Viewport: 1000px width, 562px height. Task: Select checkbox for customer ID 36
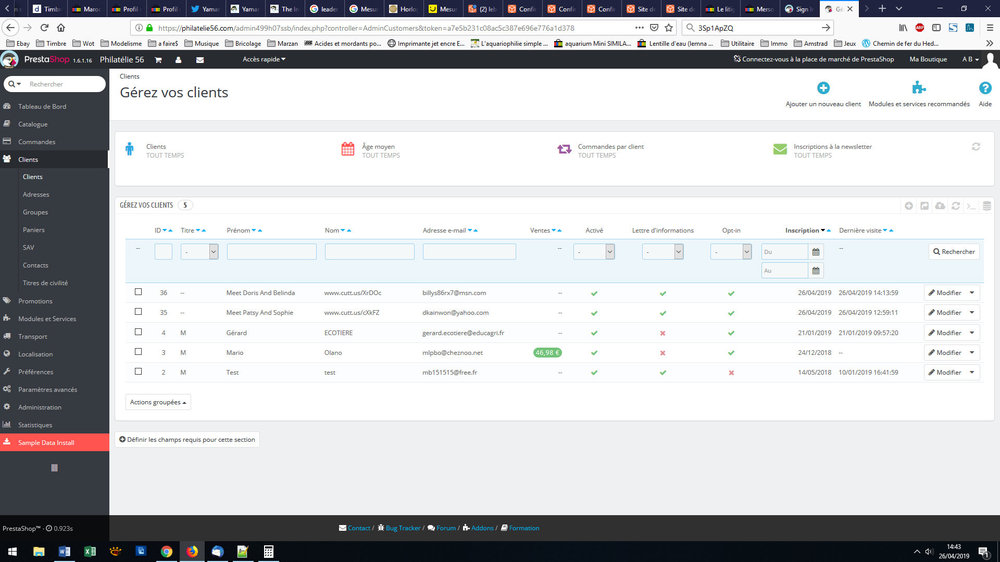coord(138,292)
